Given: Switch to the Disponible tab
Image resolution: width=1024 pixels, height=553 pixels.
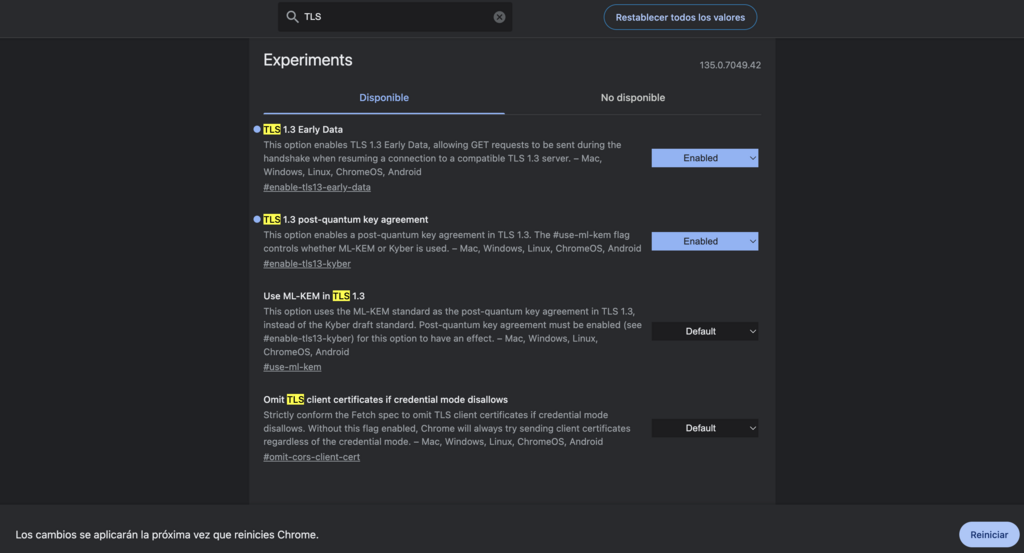Looking at the screenshot, I should 384,98.
